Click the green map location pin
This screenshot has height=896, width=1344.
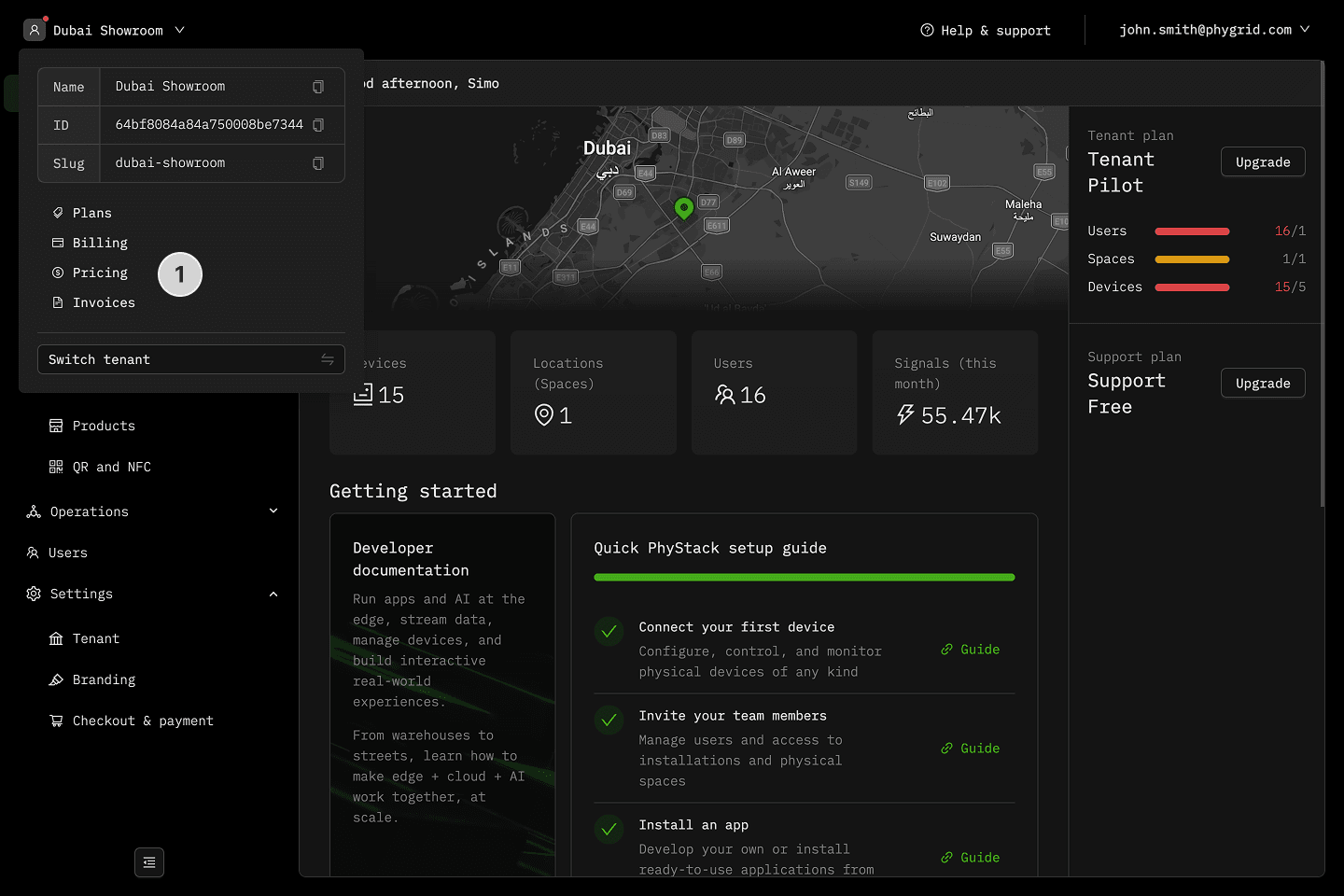pos(684,208)
